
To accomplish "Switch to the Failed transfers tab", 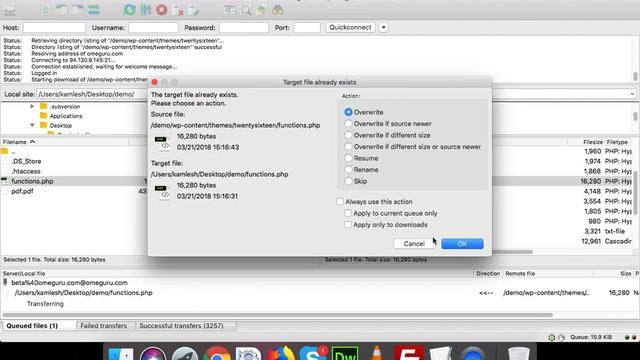I will [104, 326].
